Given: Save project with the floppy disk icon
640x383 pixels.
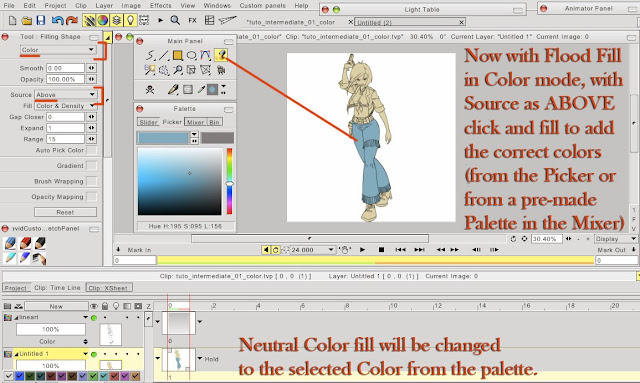Looking at the screenshot, I should click(x=41, y=20).
